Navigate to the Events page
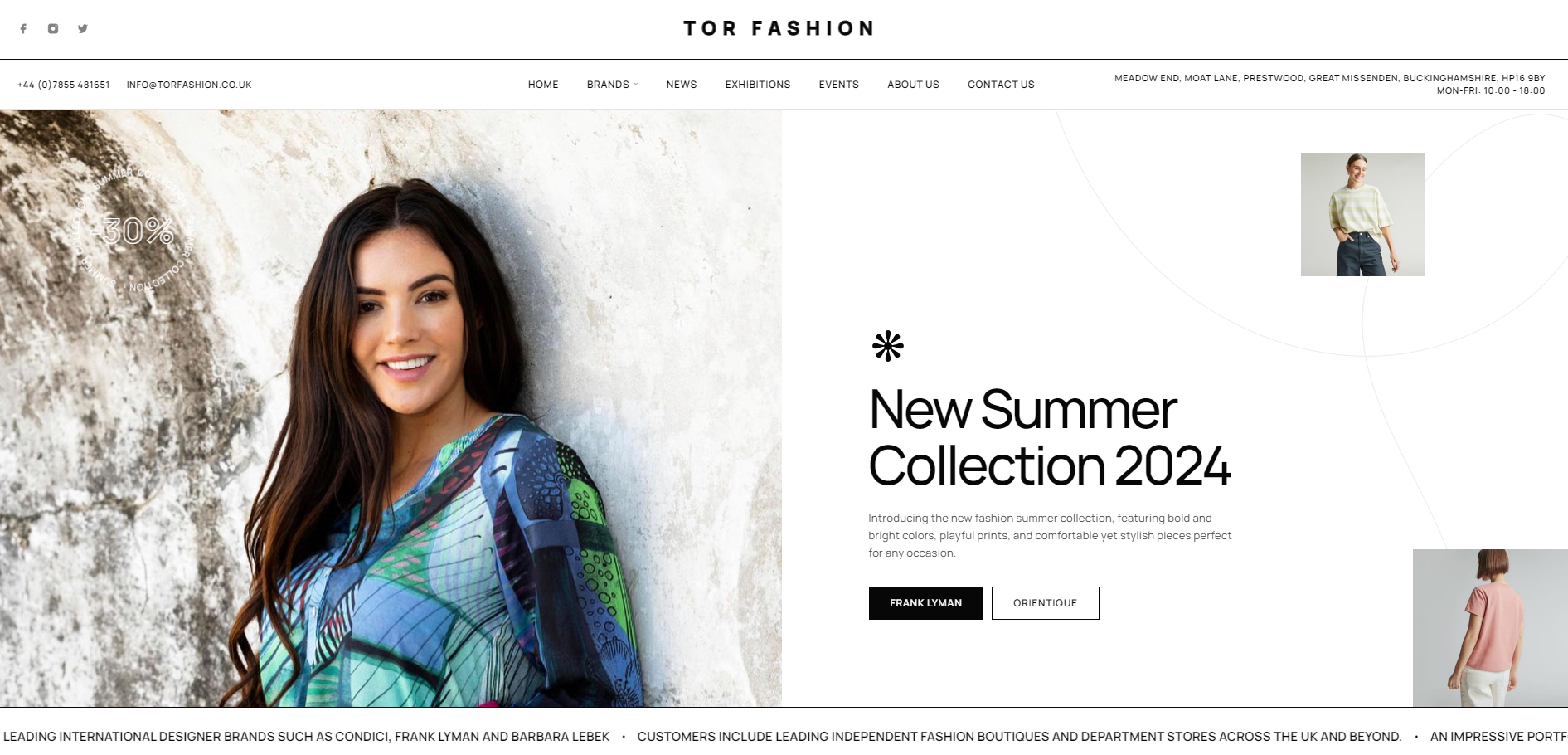The image size is (1568, 755). point(838,85)
